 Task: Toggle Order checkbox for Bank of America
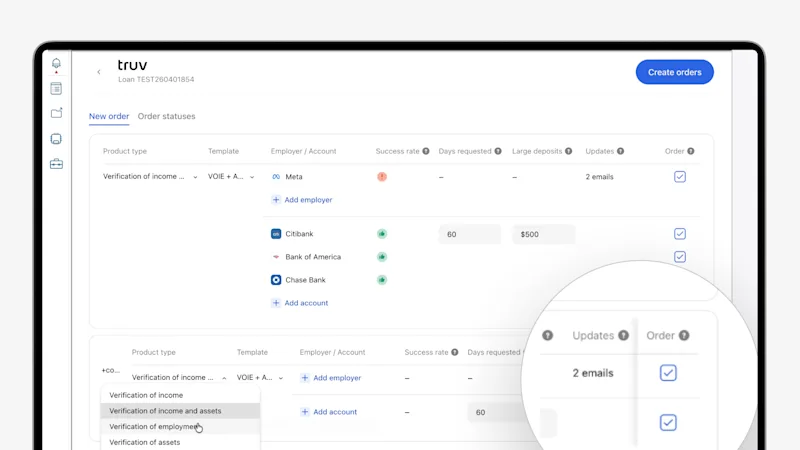pos(680,257)
